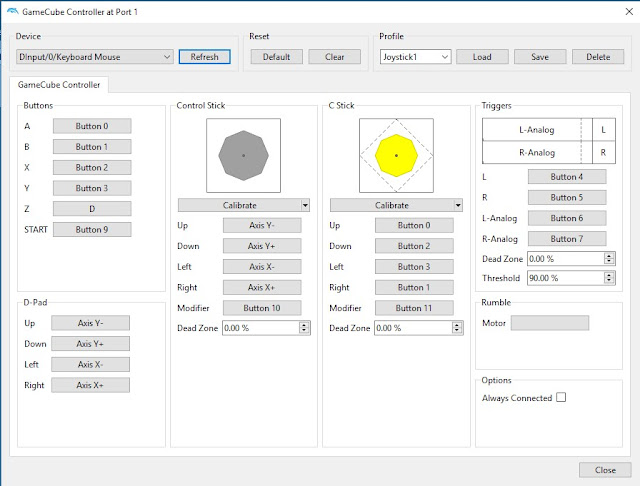Remap R trigger Button 5
This screenshot has width=640, height=486.
(567, 198)
